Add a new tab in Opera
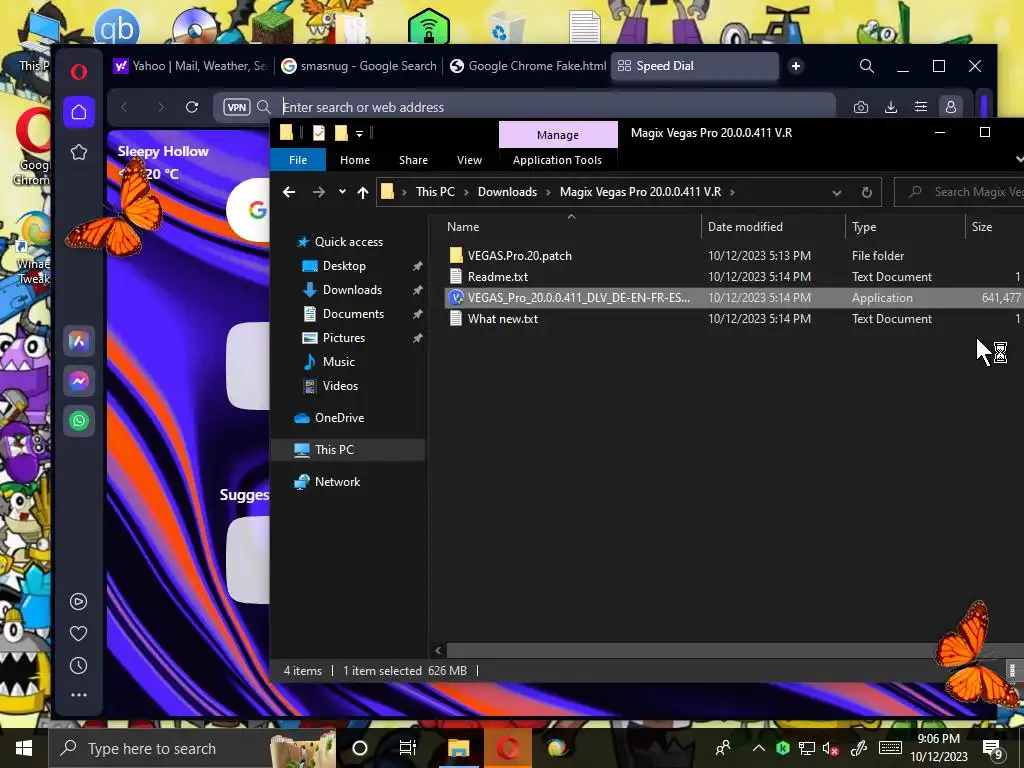The width and height of the screenshot is (1024, 768). pyautogui.click(x=795, y=66)
